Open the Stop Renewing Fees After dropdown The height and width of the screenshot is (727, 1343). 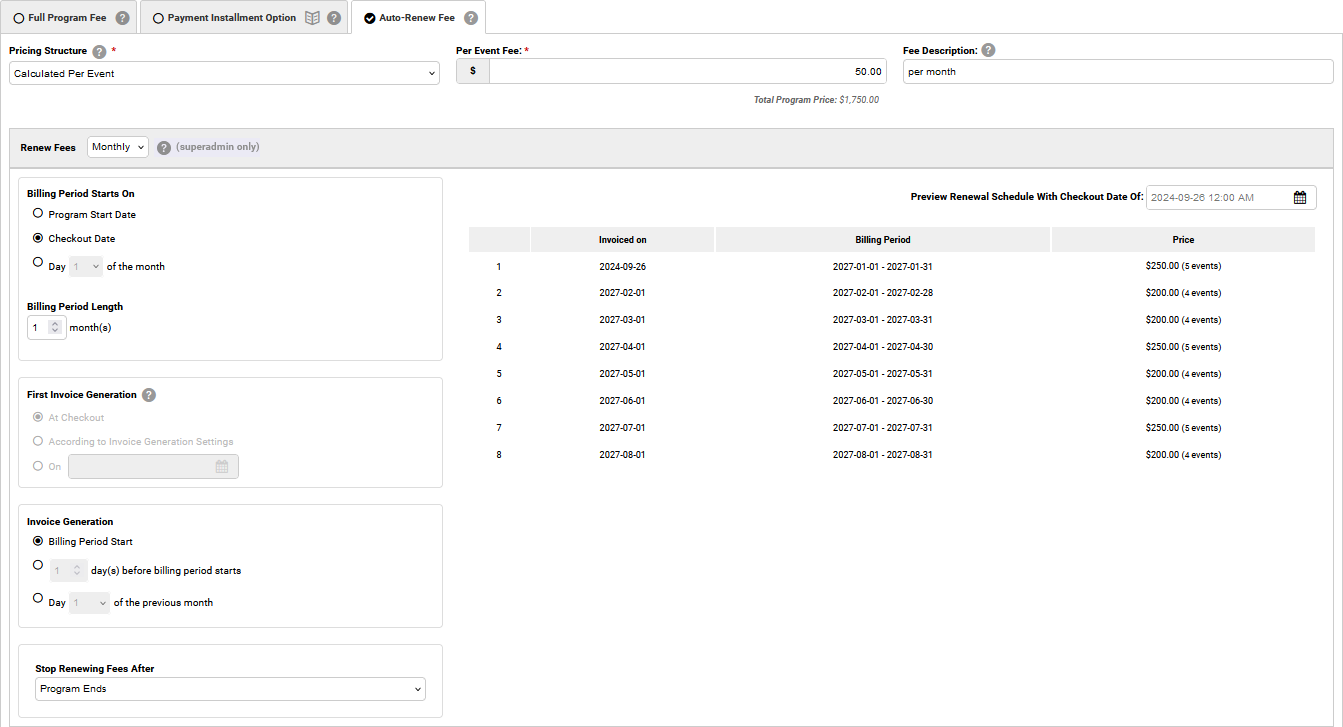(230, 689)
